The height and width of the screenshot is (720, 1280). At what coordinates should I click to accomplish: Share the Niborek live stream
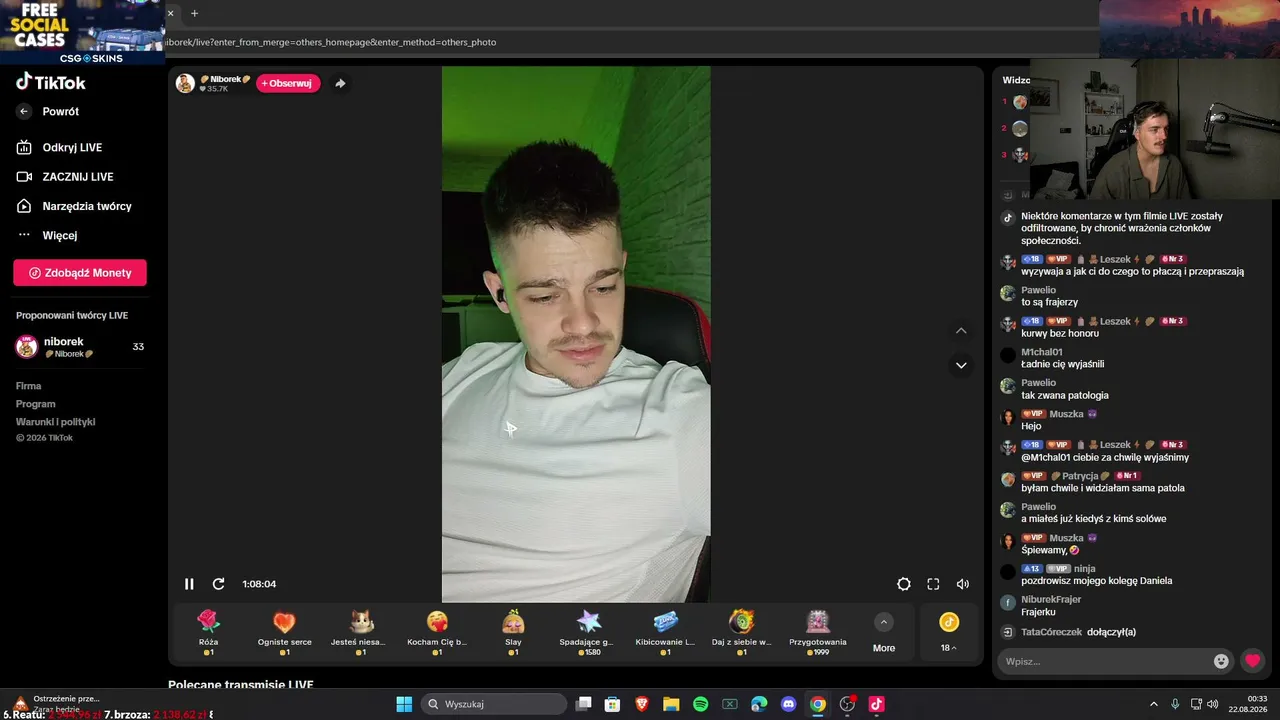point(340,83)
